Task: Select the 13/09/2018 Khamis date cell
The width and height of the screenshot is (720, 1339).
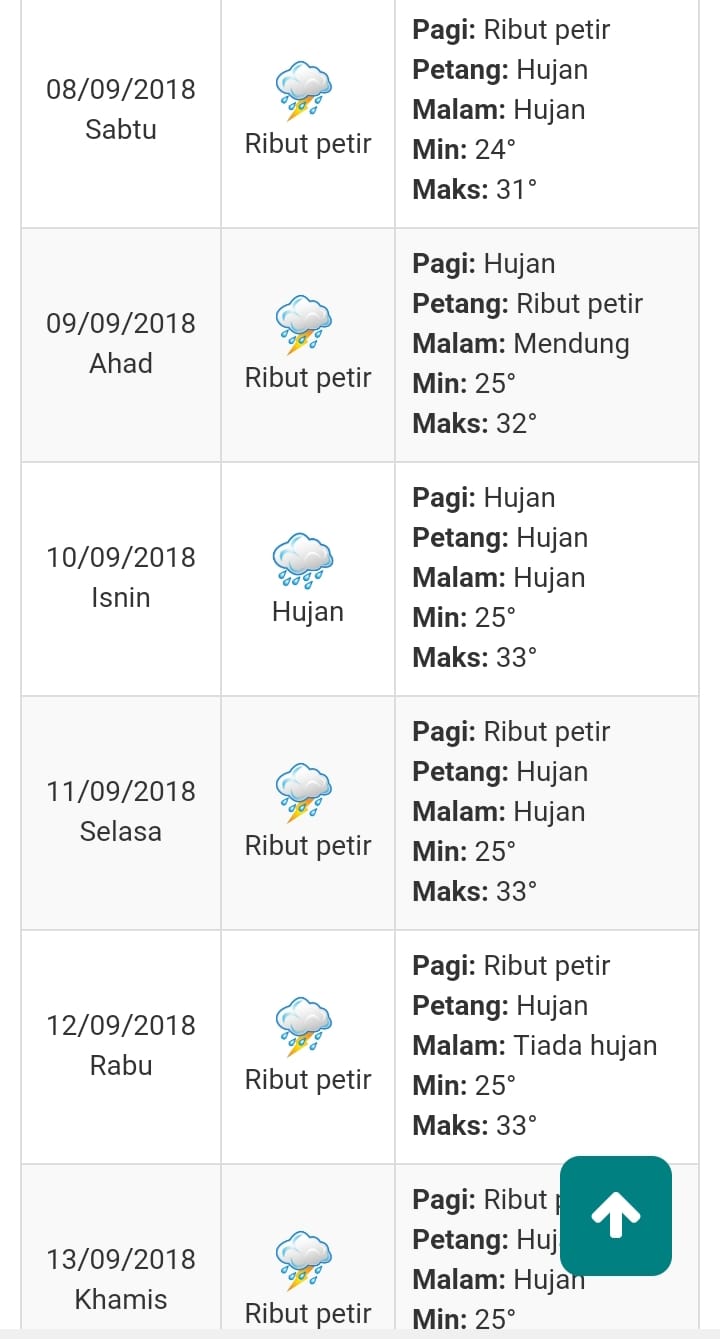Action: pos(121,1248)
